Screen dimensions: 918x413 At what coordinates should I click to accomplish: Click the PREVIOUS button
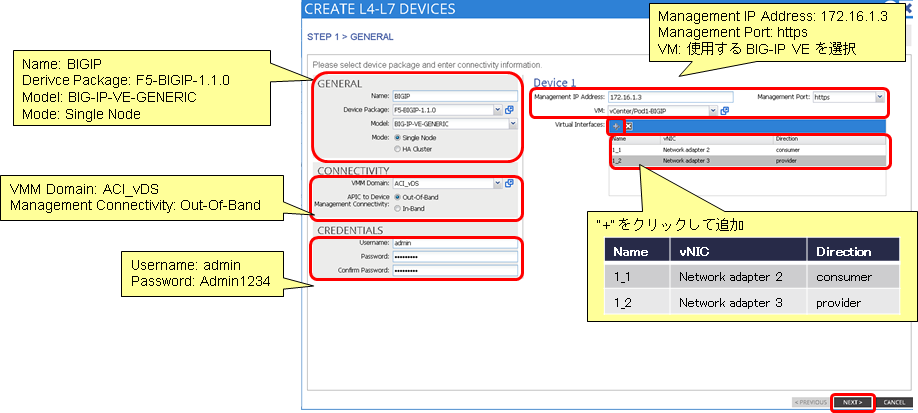pos(810,402)
